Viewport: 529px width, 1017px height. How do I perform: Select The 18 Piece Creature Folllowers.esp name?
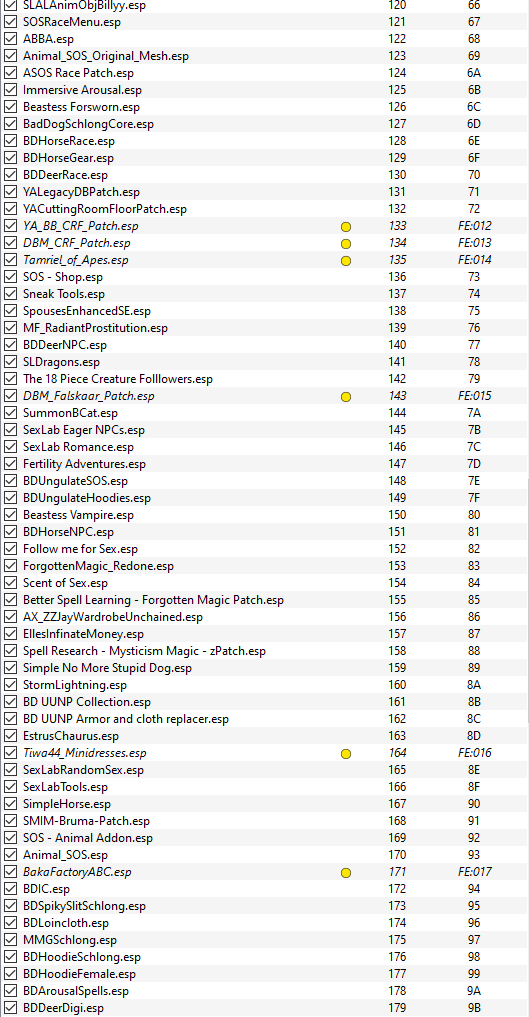point(118,379)
